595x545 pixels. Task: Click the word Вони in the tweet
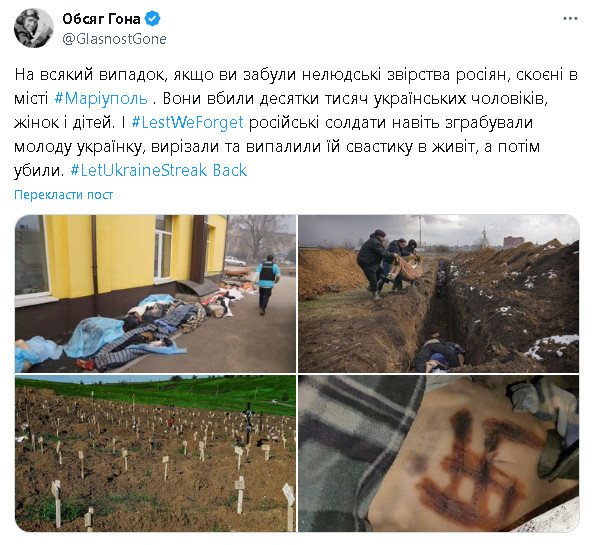pos(179,99)
